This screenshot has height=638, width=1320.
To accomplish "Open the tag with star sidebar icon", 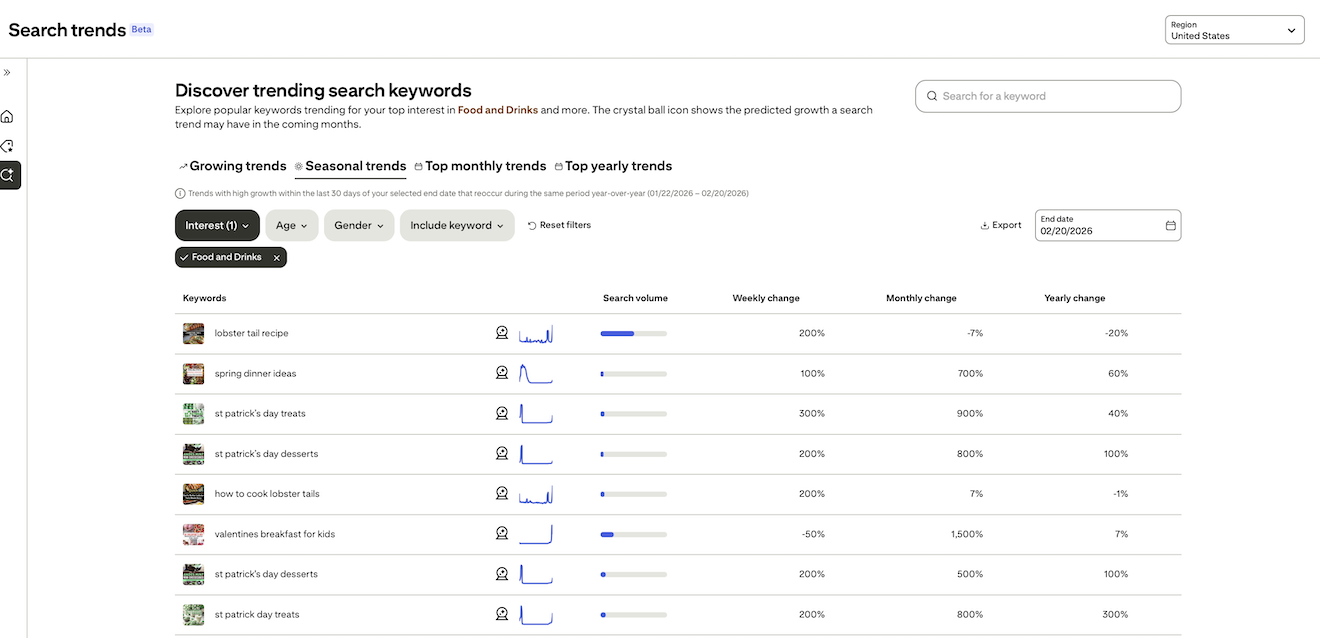I will [8, 146].
